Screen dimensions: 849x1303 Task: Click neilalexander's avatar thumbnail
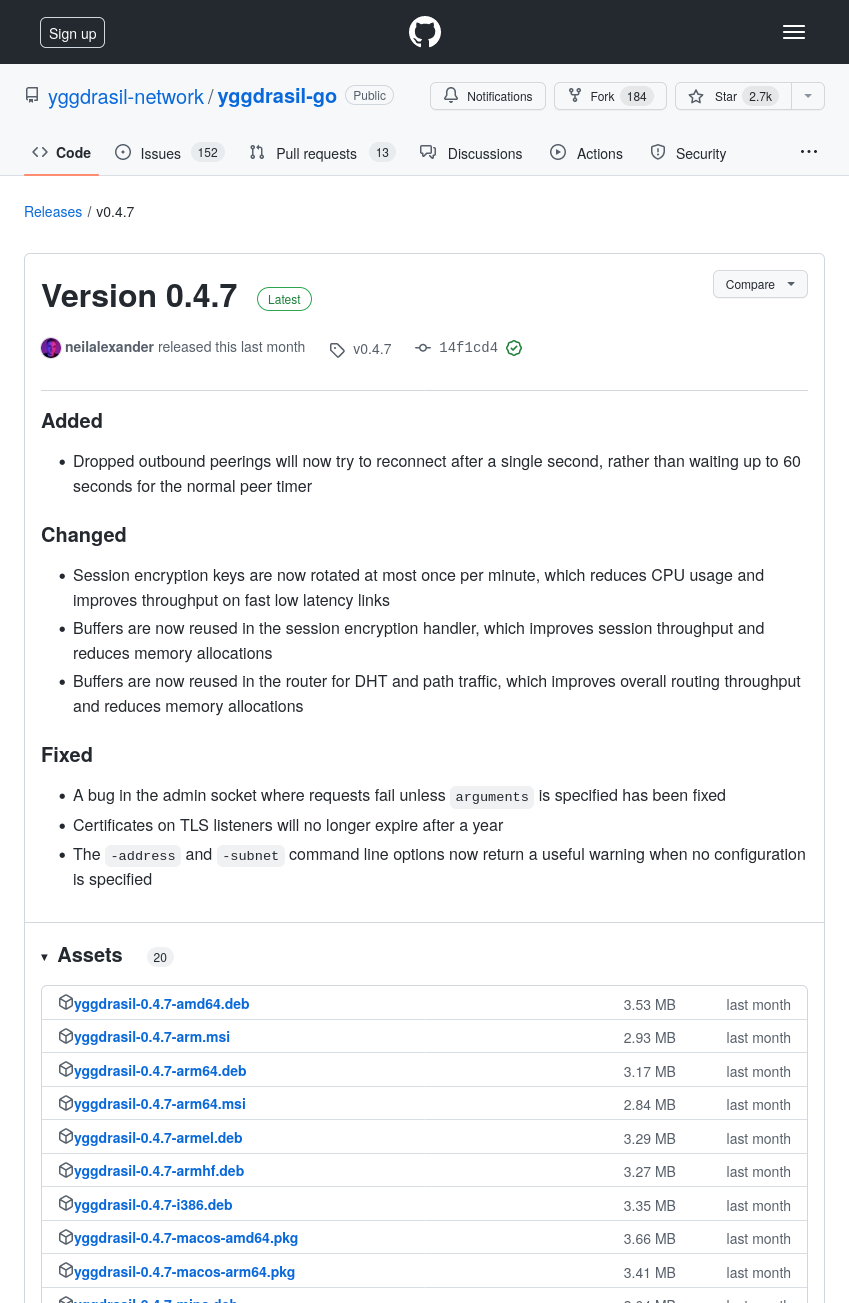click(50, 347)
